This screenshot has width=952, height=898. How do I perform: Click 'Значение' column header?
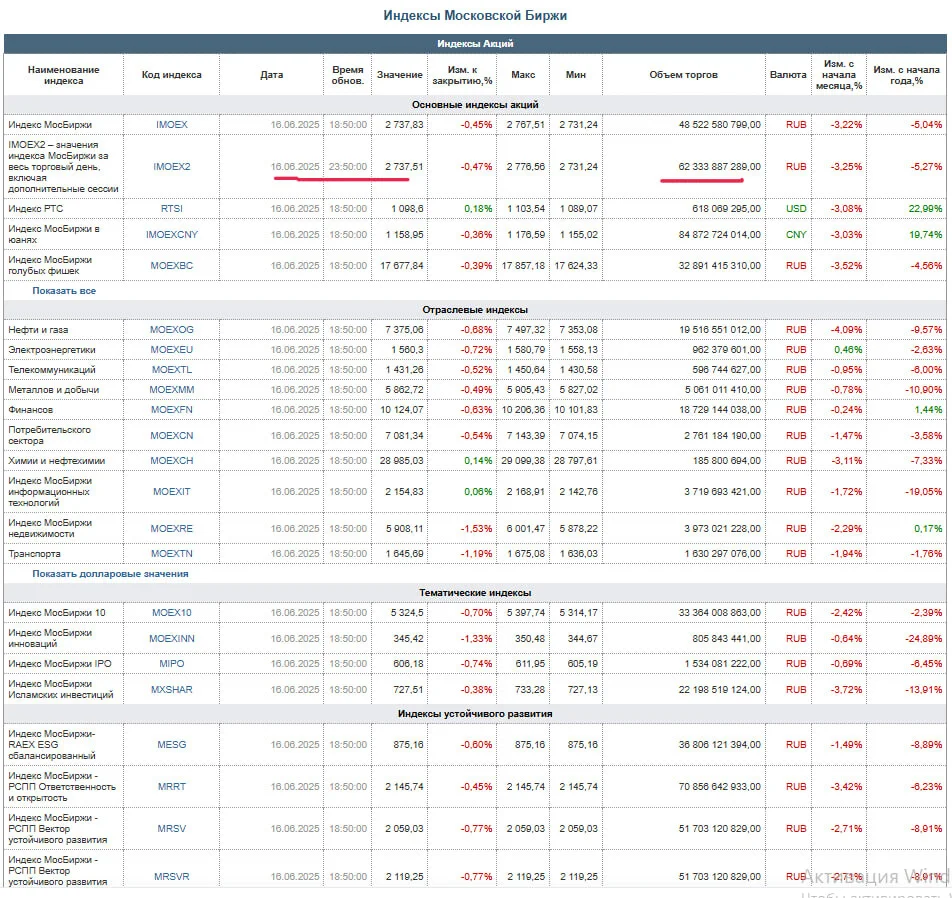pos(400,75)
